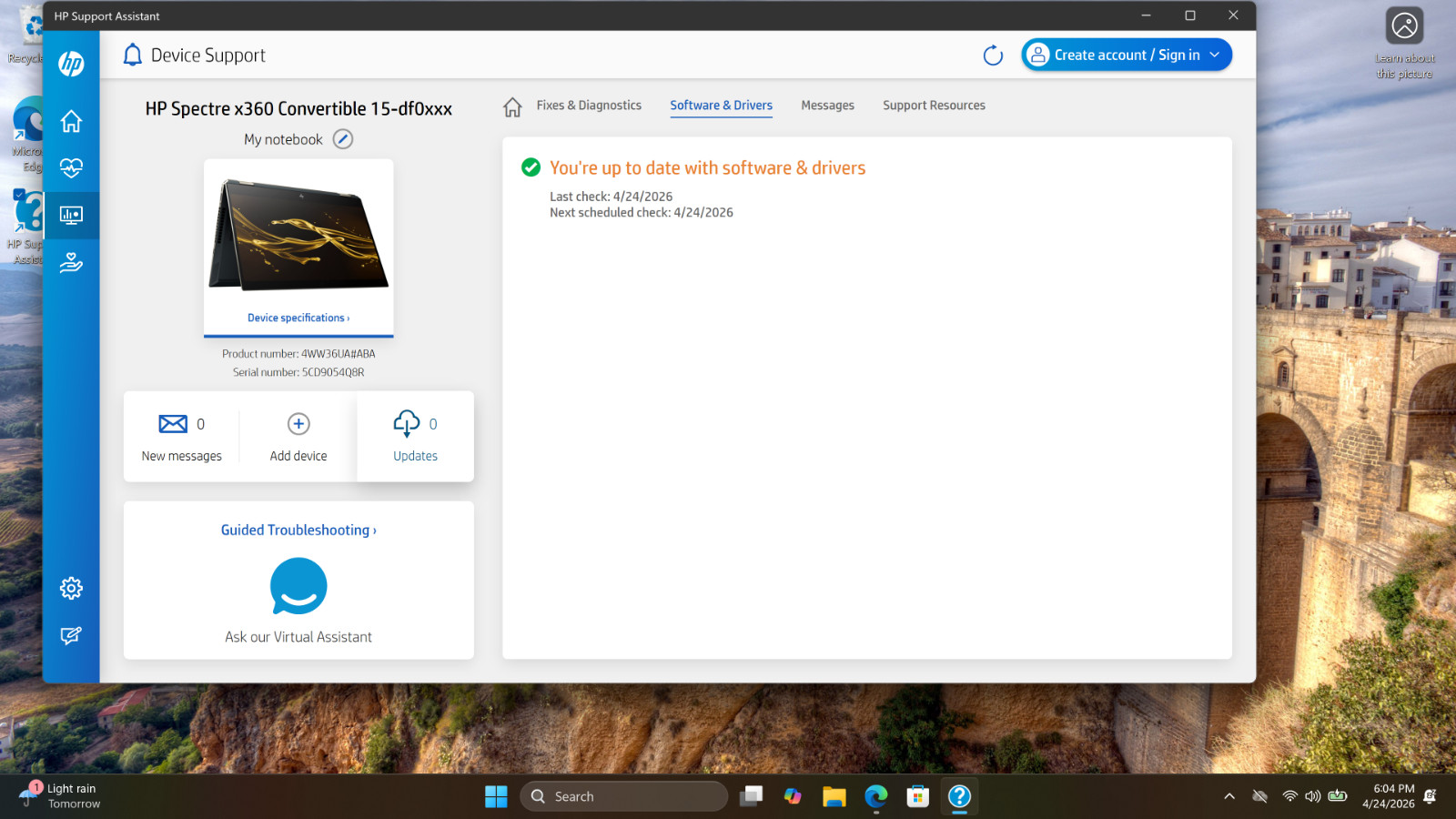Open File Explorer from taskbar
Image resolution: width=1456 pixels, height=819 pixels.
[x=834, y=796]
